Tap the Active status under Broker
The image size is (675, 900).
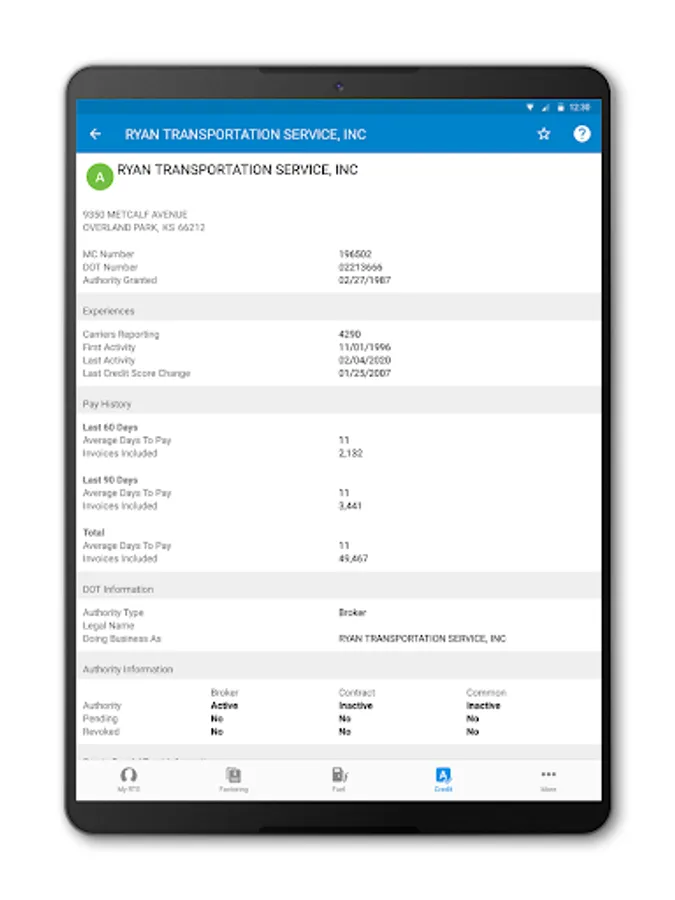224,705
